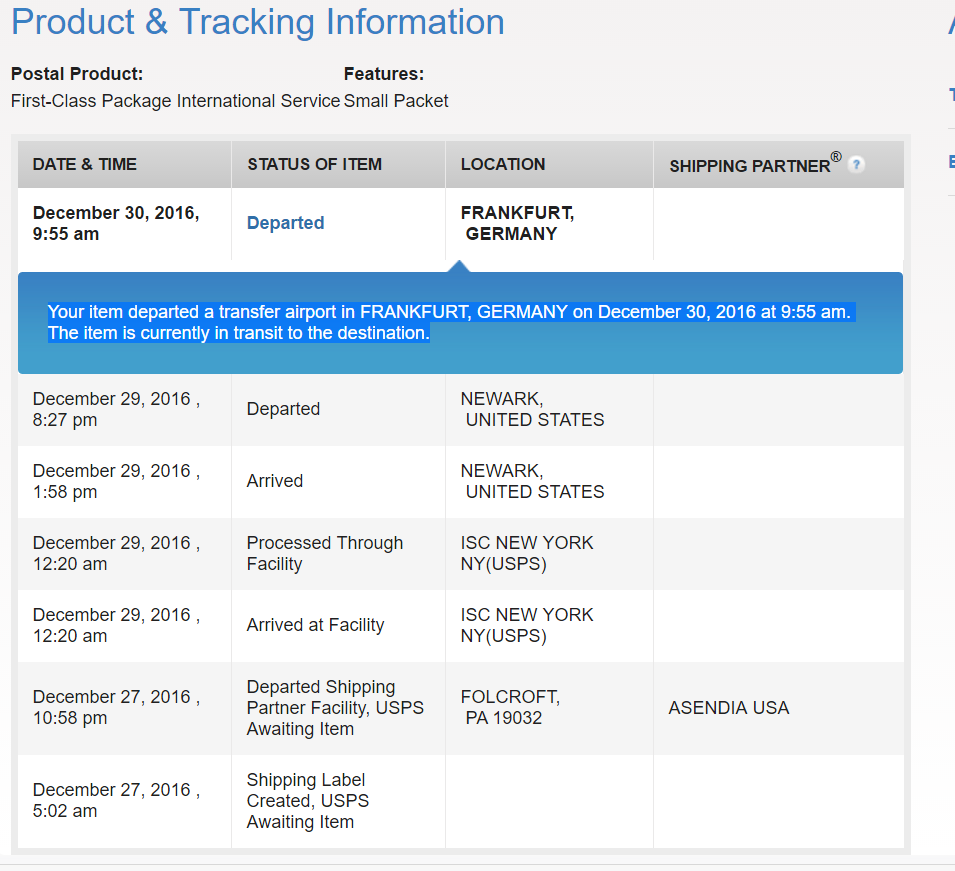The height and width of the screenshot is (871, 955).
Task: Click the FRANKFURT, GERMANY location cell
Action: click(x=517, y=223)
